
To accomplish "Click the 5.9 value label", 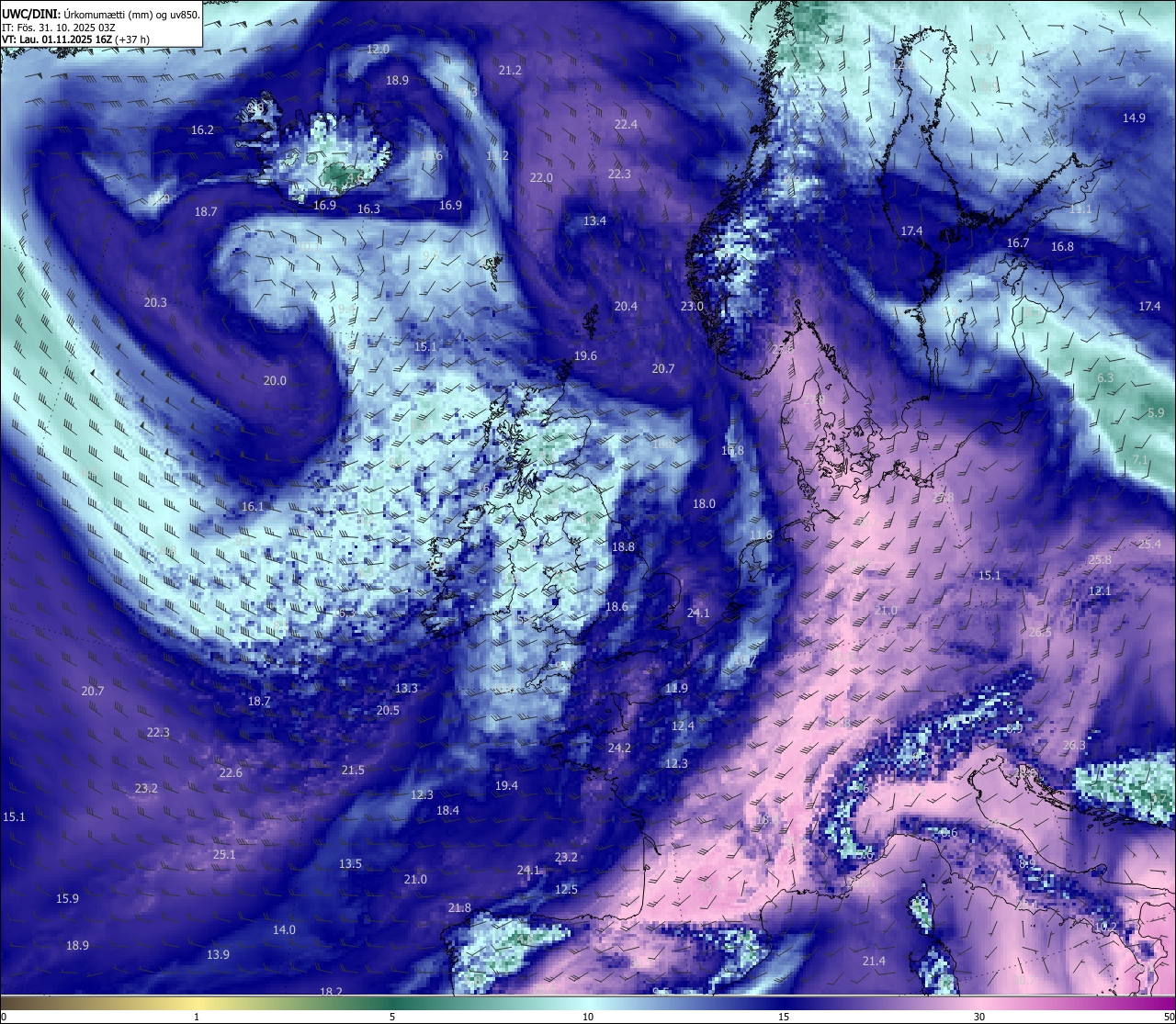I will tap(1156, 412).
